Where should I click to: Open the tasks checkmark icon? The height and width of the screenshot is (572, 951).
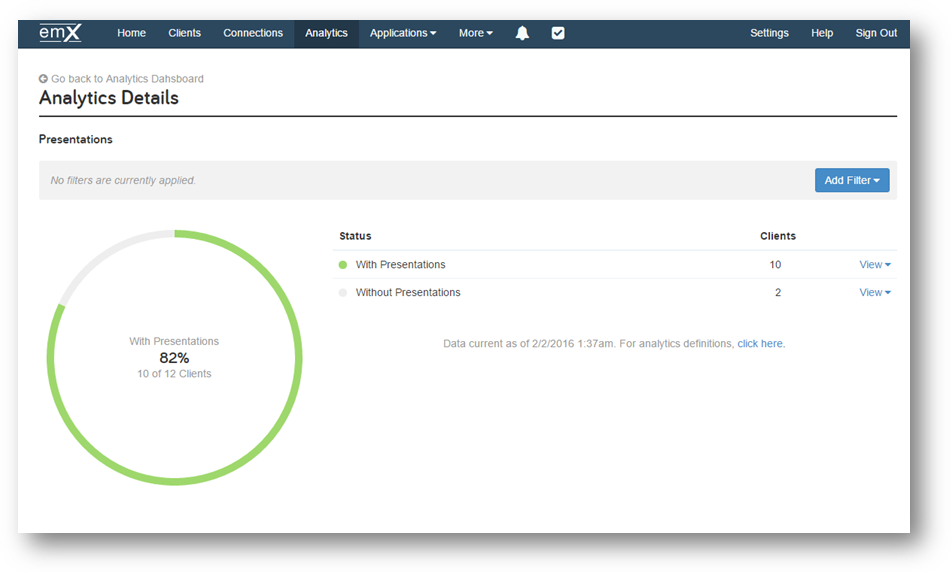point(558,33)
